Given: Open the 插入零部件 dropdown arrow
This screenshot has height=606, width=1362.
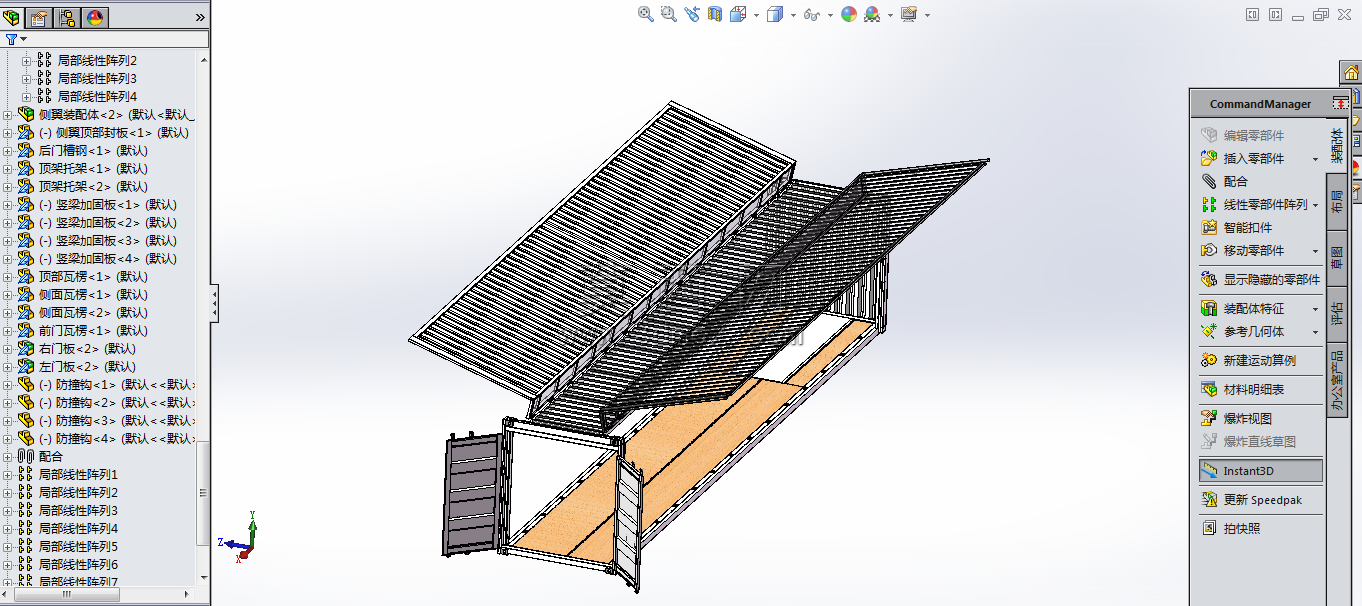Looking at the screenshot, I should (1316, 159).
